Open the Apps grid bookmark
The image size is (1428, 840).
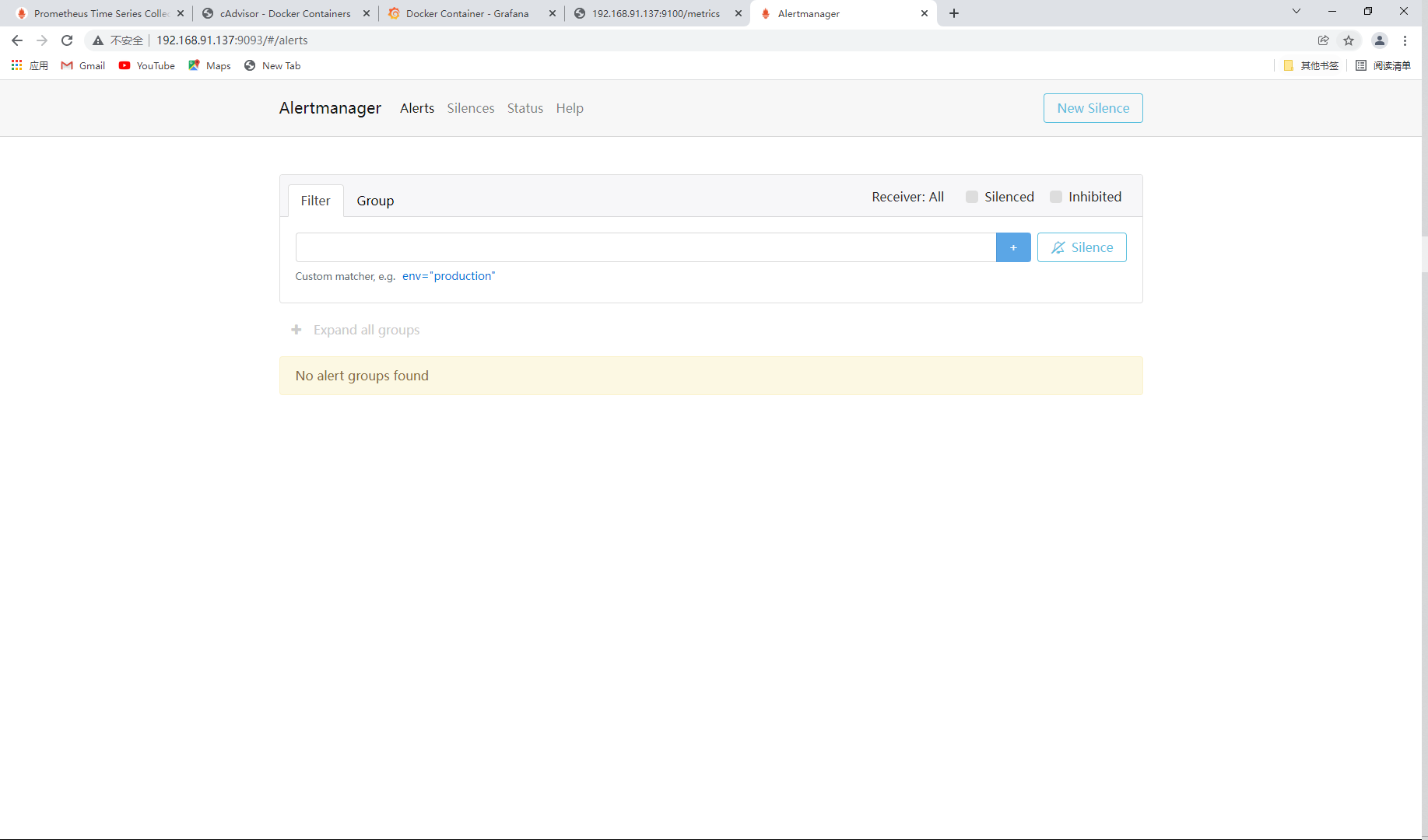coord(30,65)
